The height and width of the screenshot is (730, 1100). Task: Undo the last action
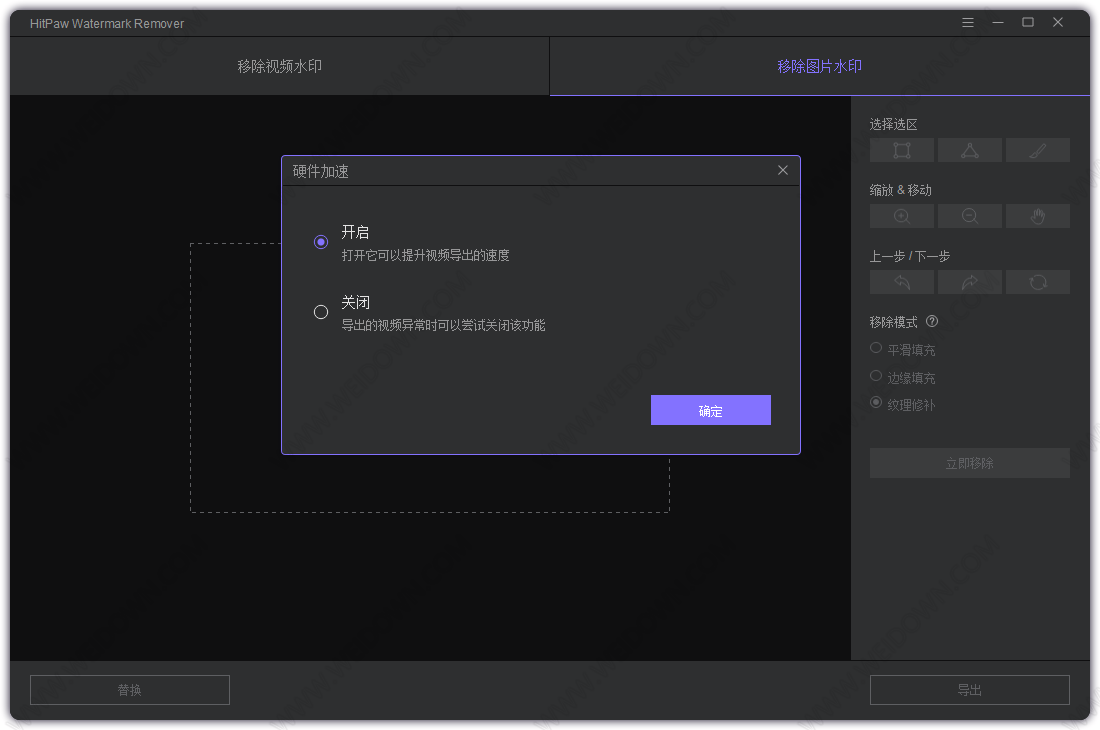tap(901, 282)
